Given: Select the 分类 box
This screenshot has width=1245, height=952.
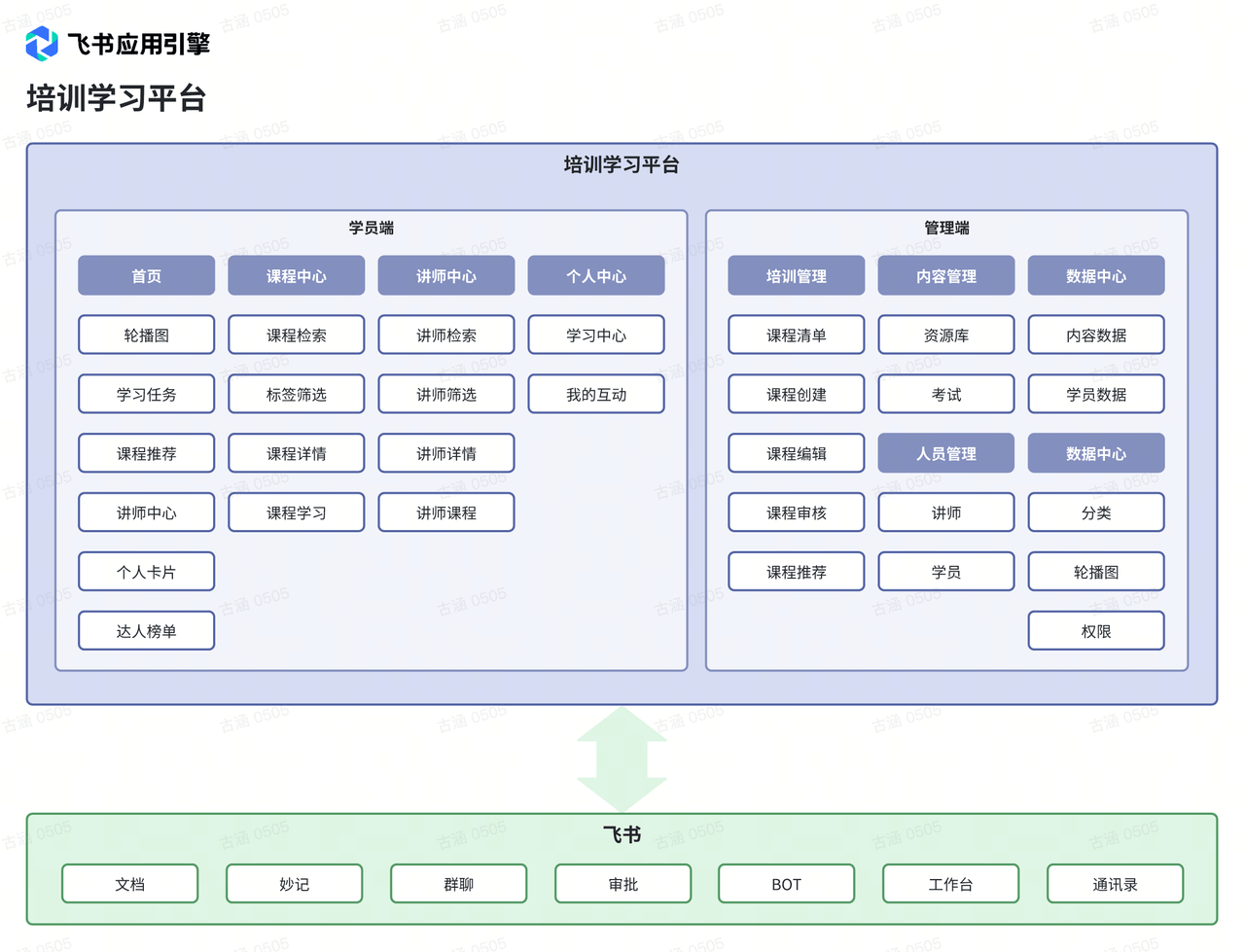Looking at the screenshot, I should click(x=1096, y=512).
